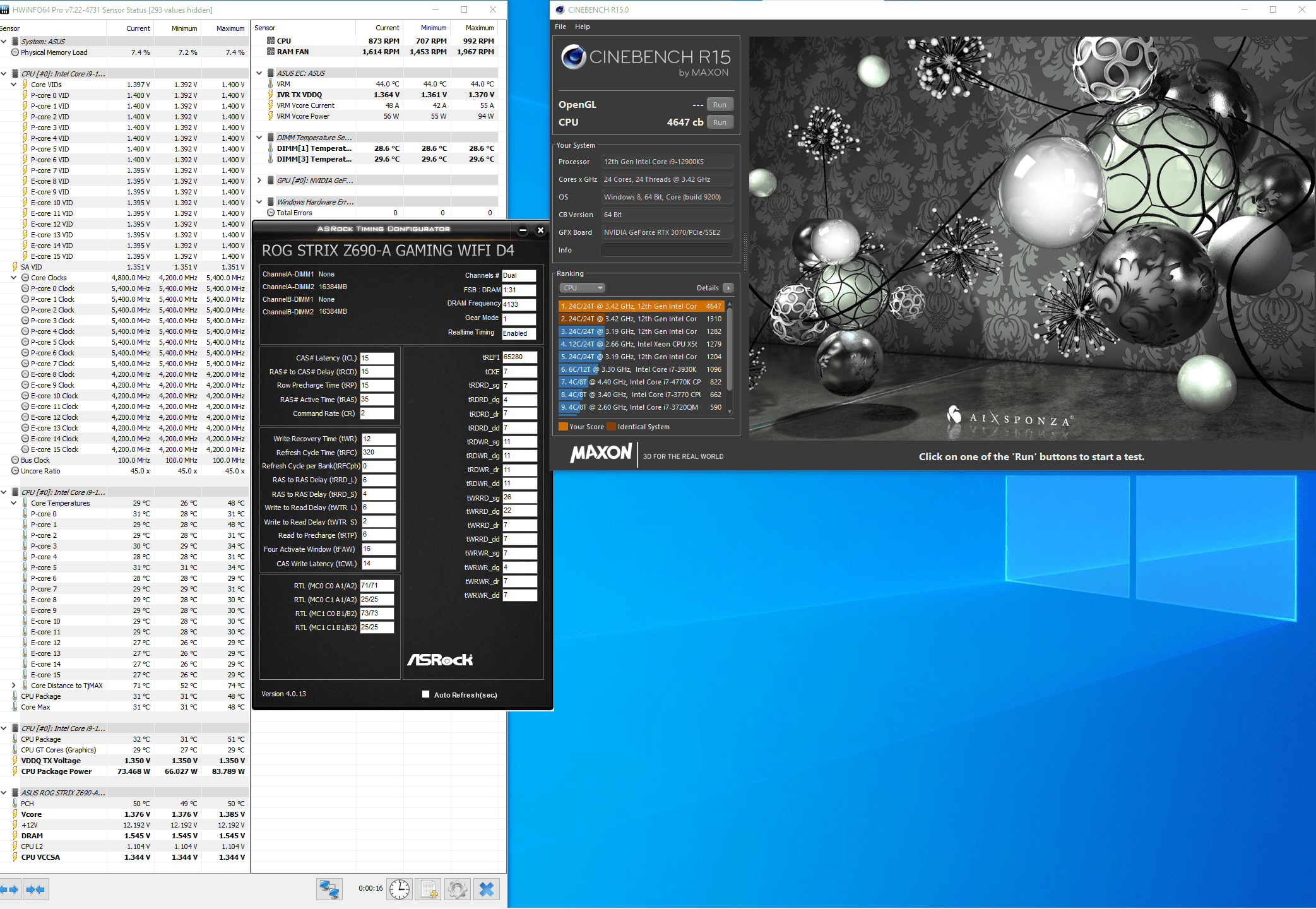Click the VRM thermometer icon in ASUS EC
This screenshot has height=909, width=1316.
click(x=271, y=84)
